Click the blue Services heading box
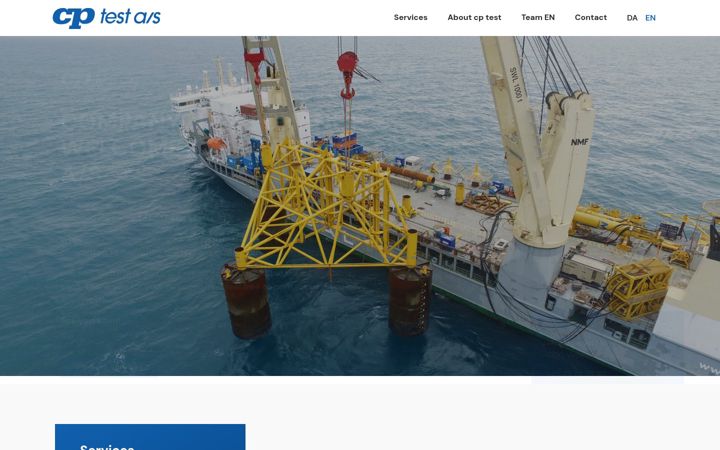This screenshot has height=450, width=720. click(150, 437)
